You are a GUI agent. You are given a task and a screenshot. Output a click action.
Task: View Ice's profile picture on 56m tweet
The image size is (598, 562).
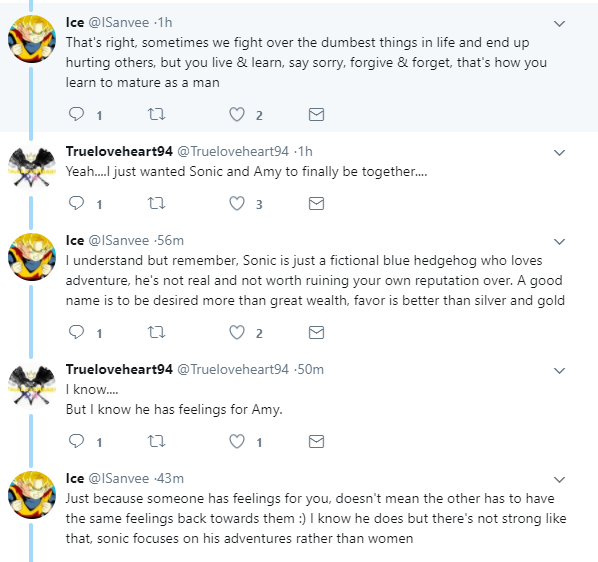pyautogui.click(x=32, y=257)
